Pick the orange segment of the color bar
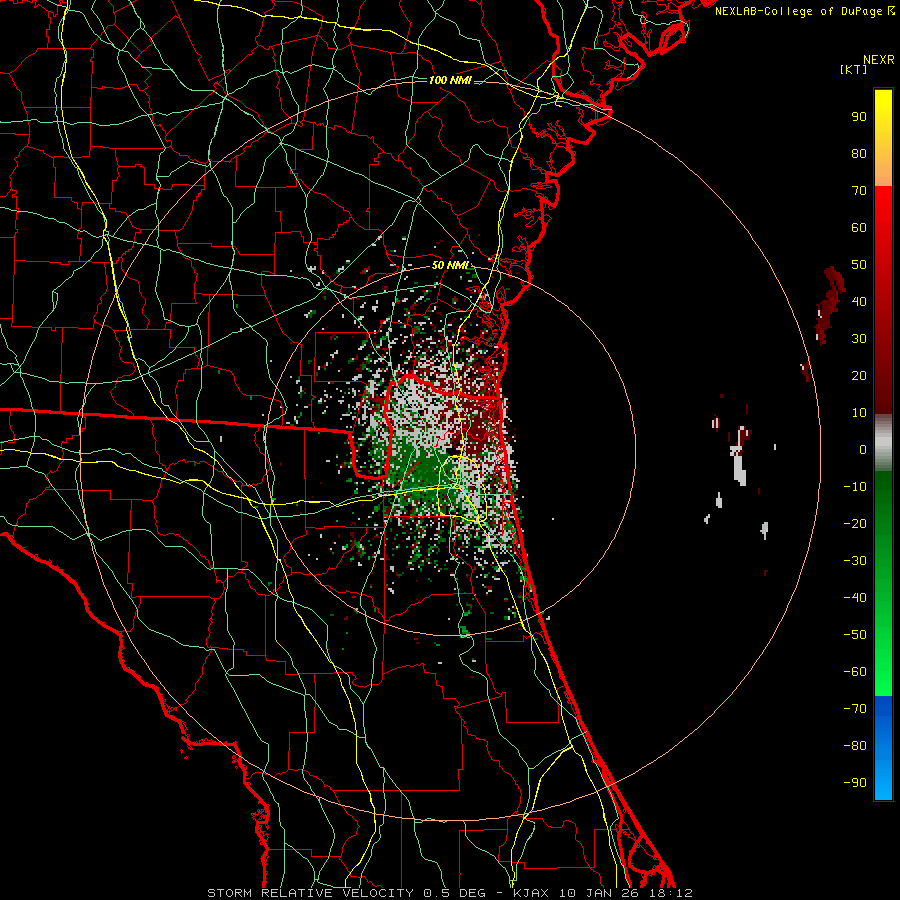Viewport: 900px width, 900px height. coord(883,169)
